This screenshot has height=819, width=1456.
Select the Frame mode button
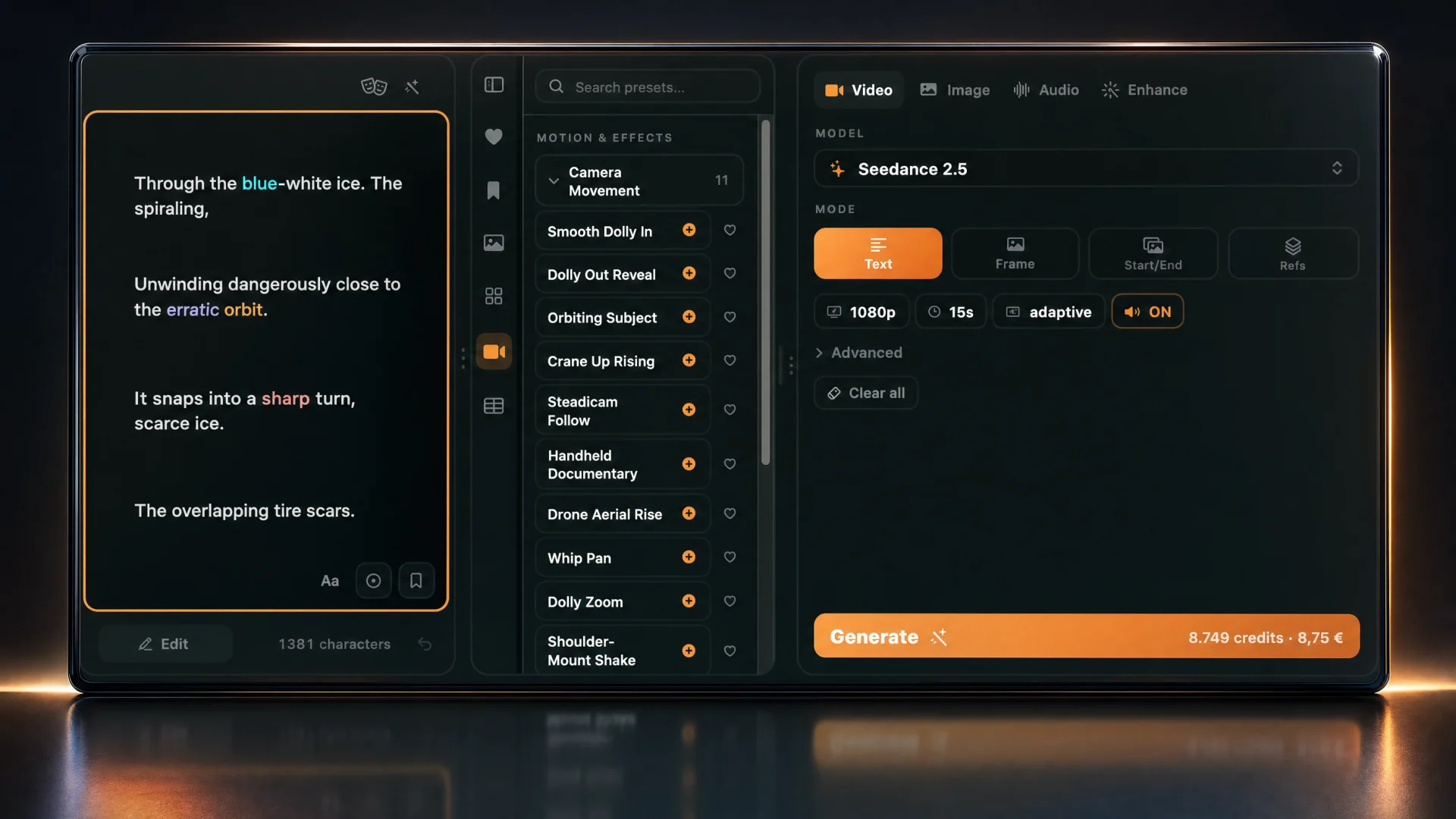pyautogui.click(x=1015, y=253)
